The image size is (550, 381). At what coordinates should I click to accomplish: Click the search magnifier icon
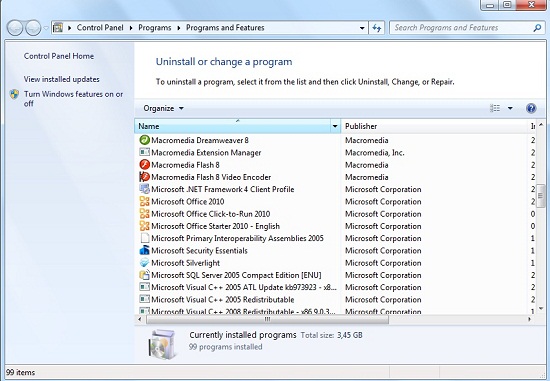click(537, 28)
